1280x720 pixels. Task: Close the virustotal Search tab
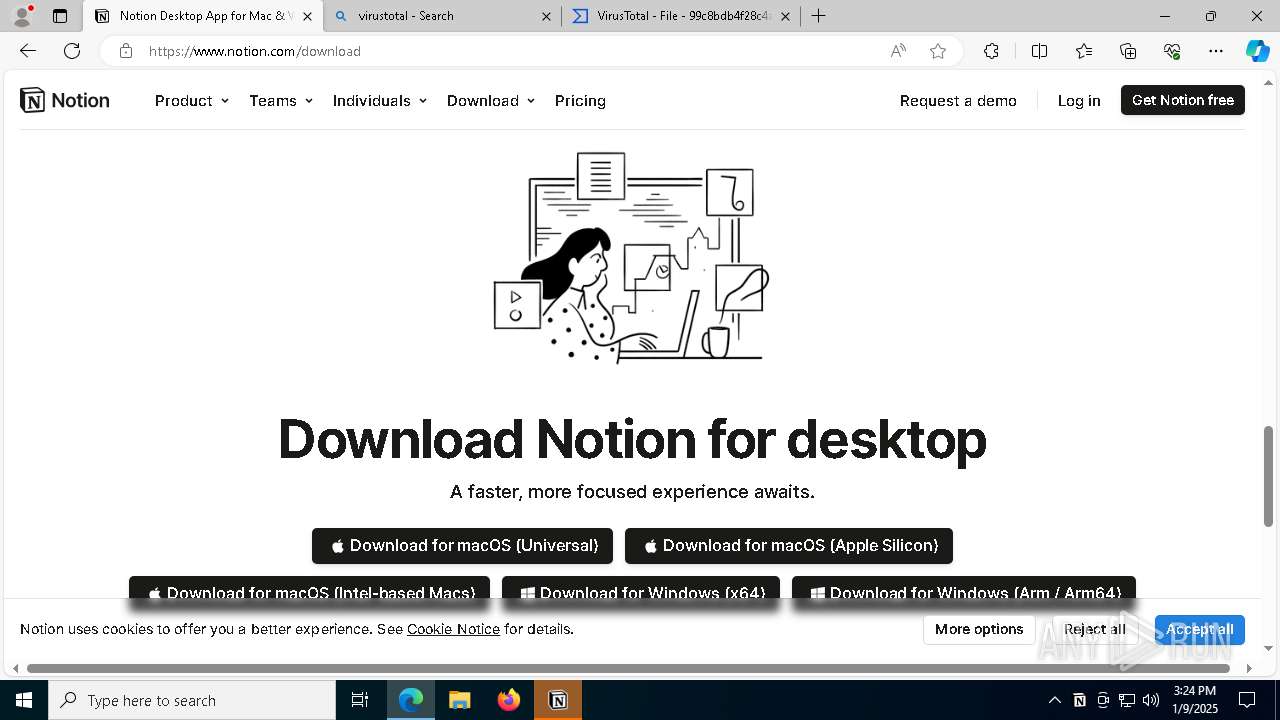(546, 16)
